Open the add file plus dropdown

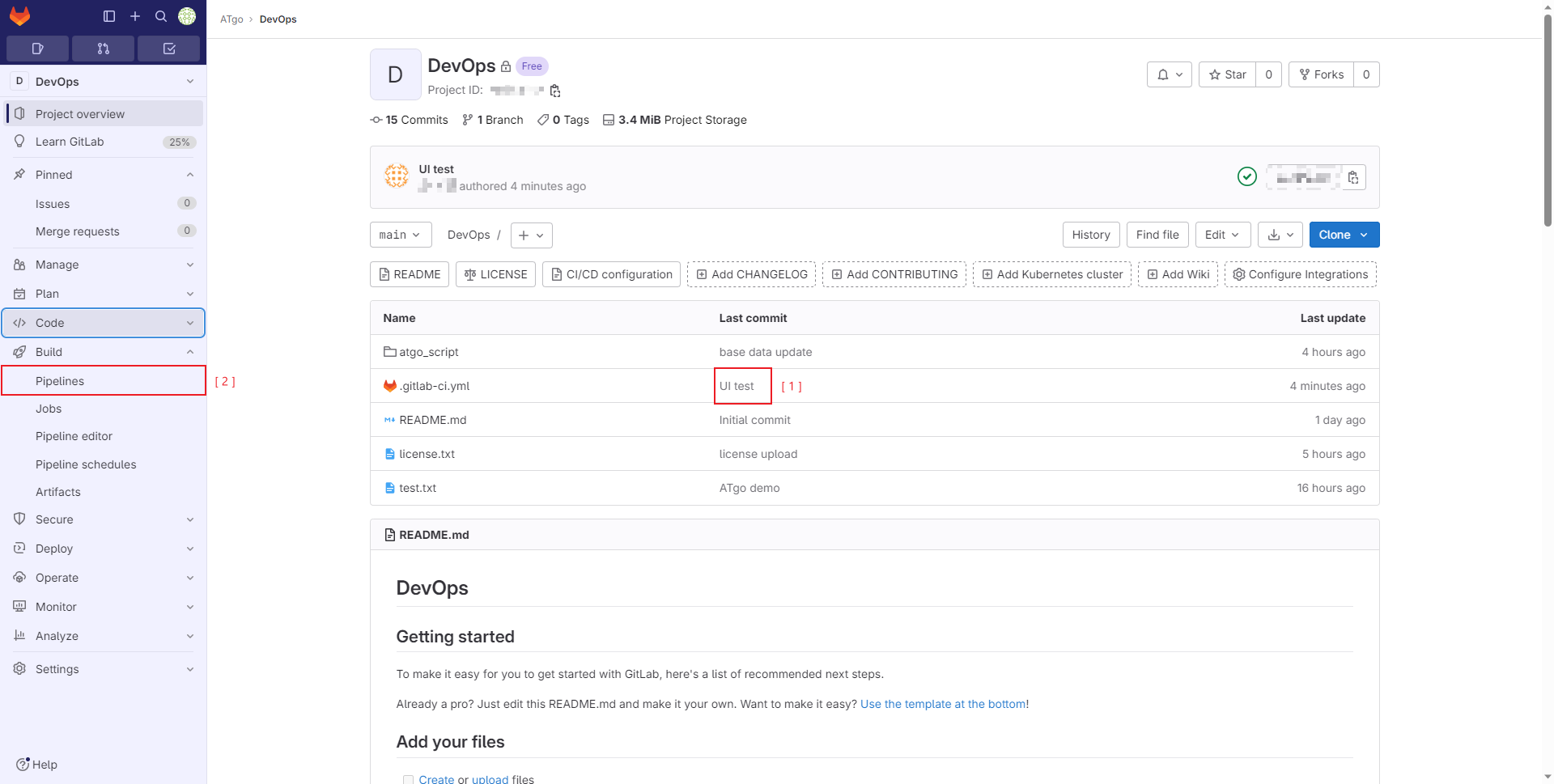pos(532,235)
